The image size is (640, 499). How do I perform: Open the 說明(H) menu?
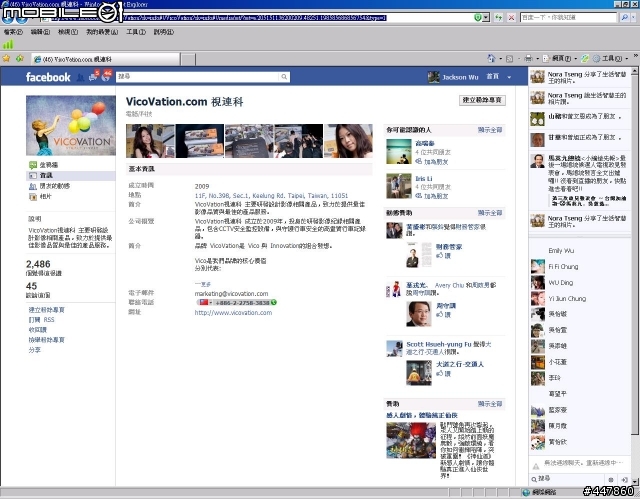[163, 32]
